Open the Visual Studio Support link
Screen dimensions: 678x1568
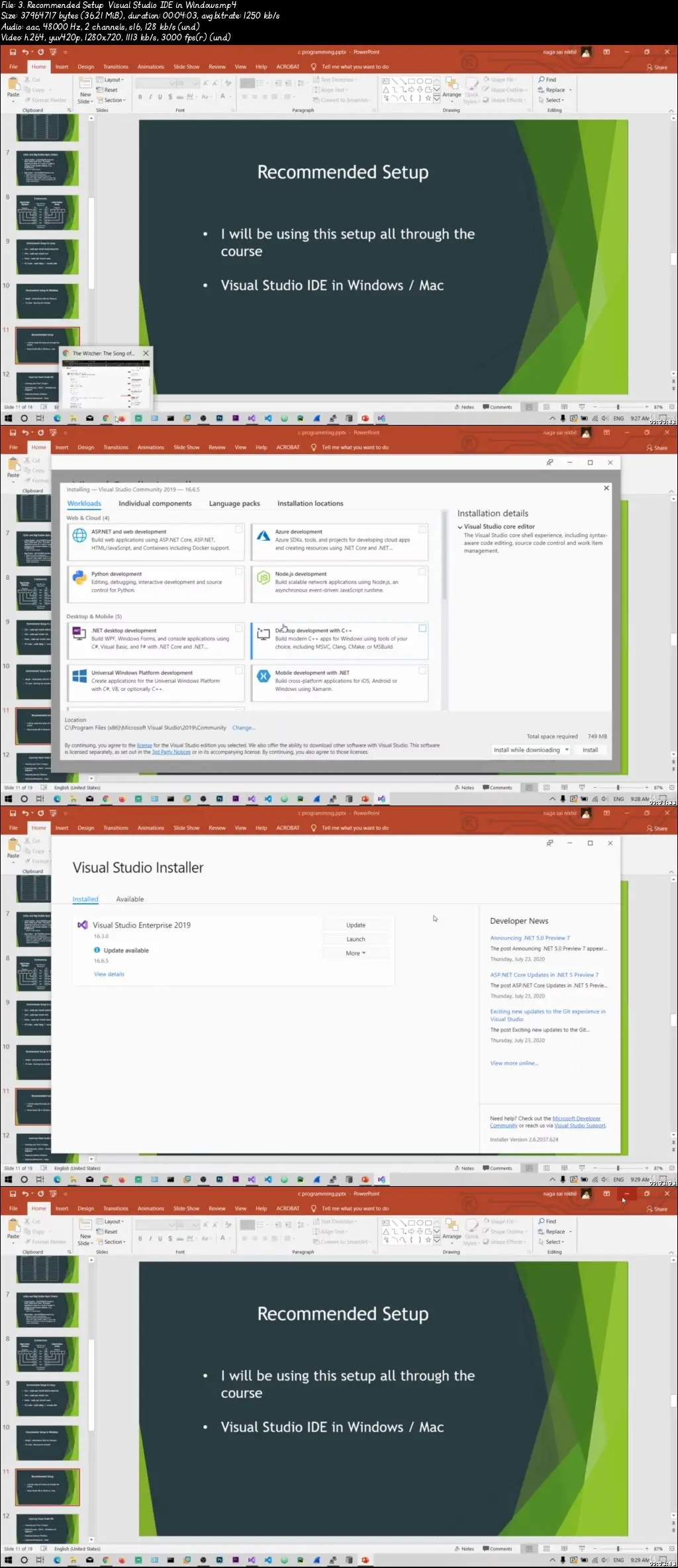[580, 1125]
